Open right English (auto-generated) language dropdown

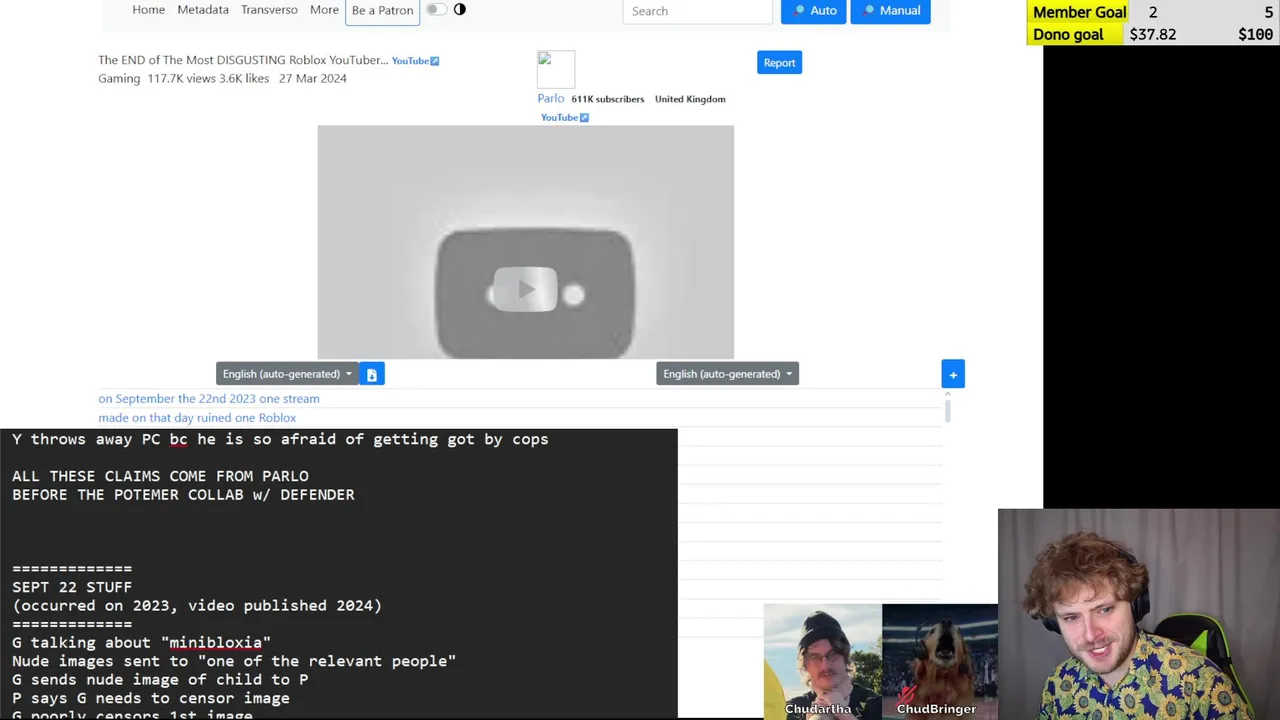click(x=727, y=374)
